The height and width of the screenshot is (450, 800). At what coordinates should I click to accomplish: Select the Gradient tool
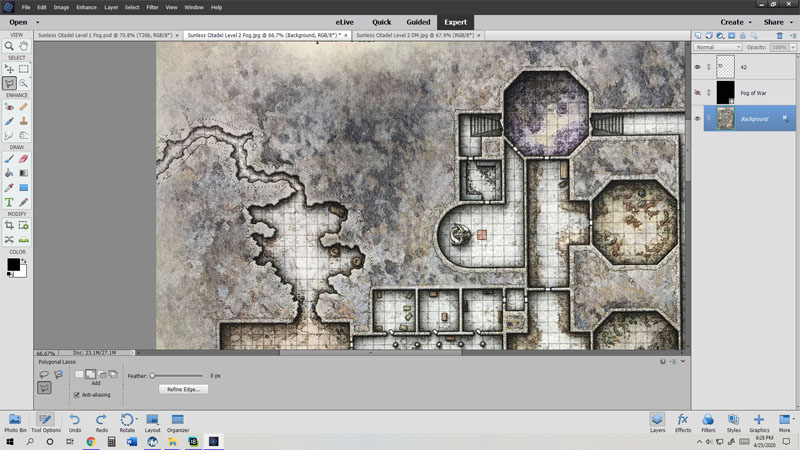tap(23, 173)
